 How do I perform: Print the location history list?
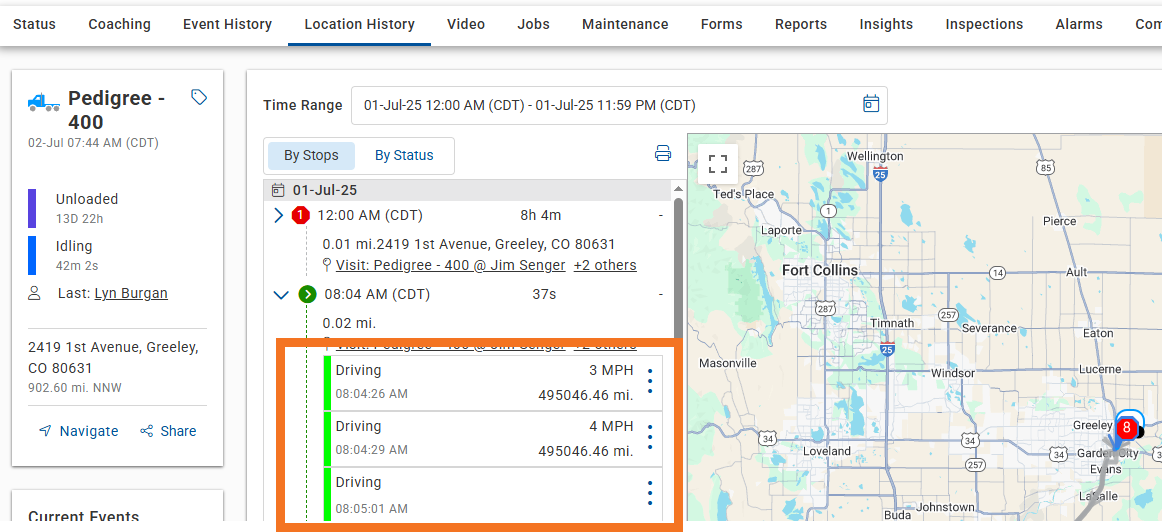[663, 154]
